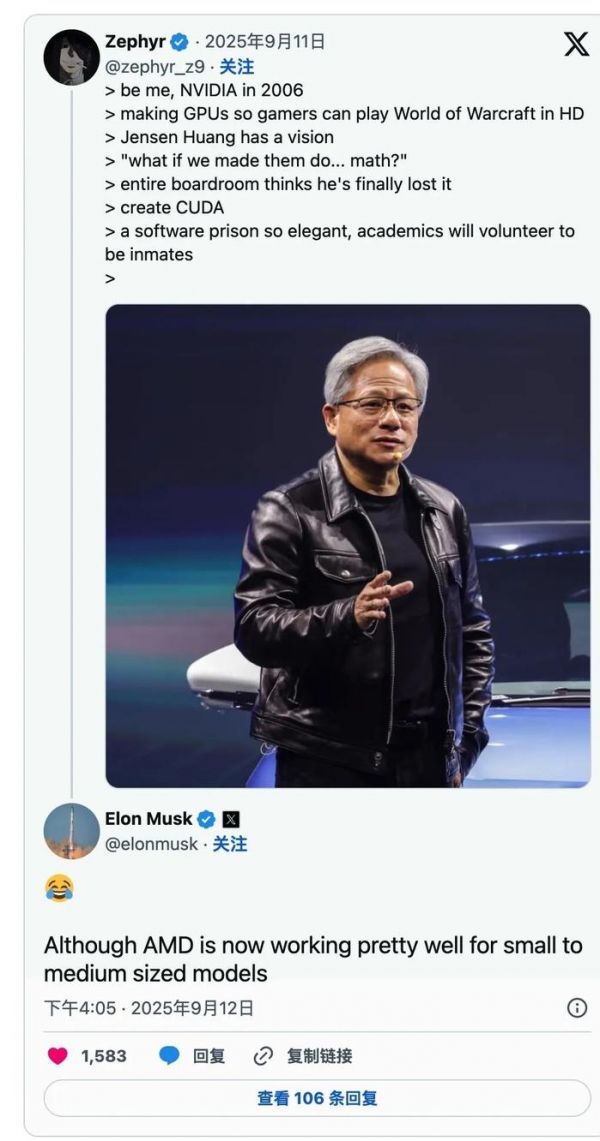Like the tweet using the heart icon
The width and height of the screenshot is (600, 1141).
coord(58,1056)
